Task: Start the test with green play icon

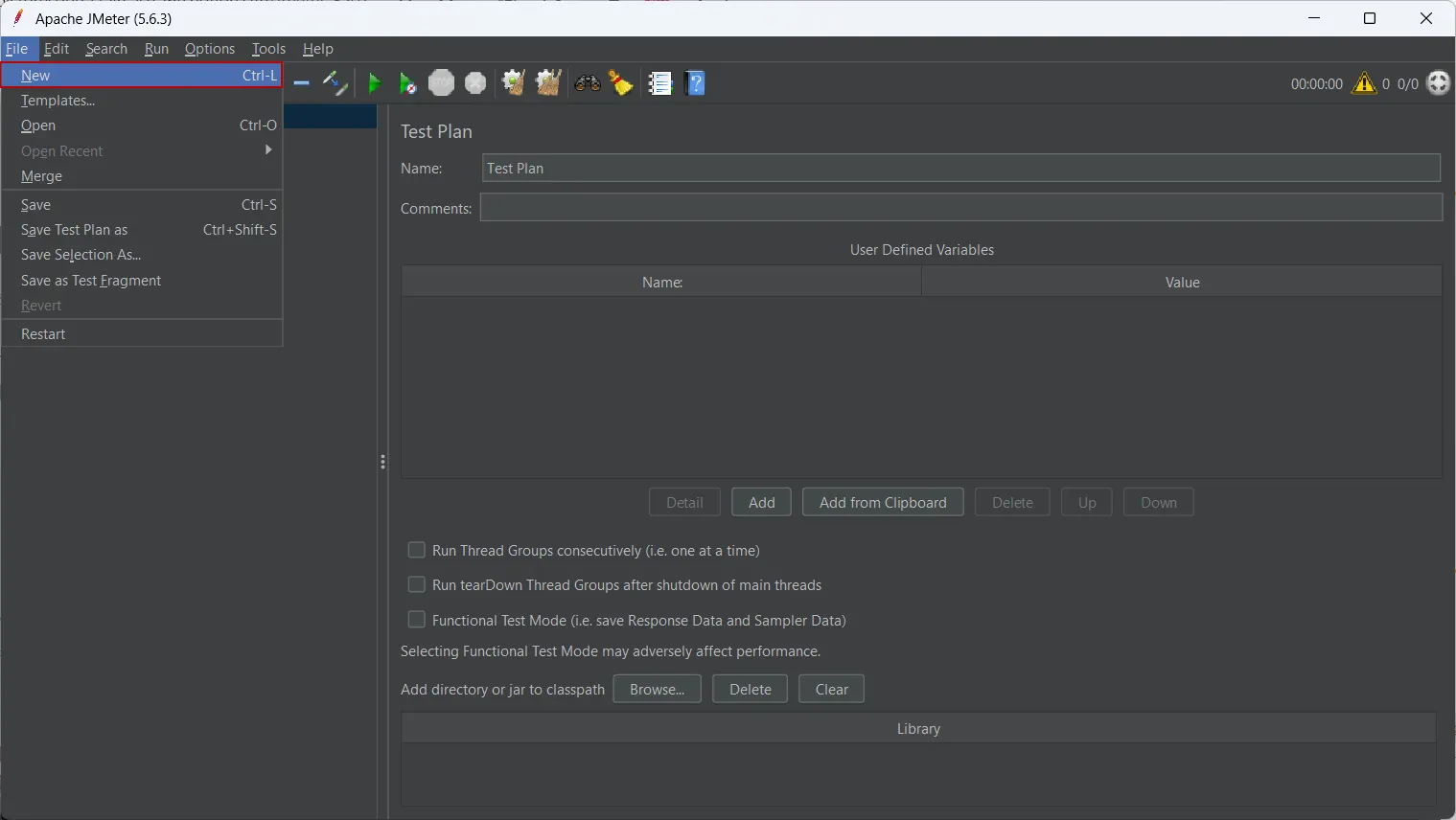Action: tap(375, 83)
